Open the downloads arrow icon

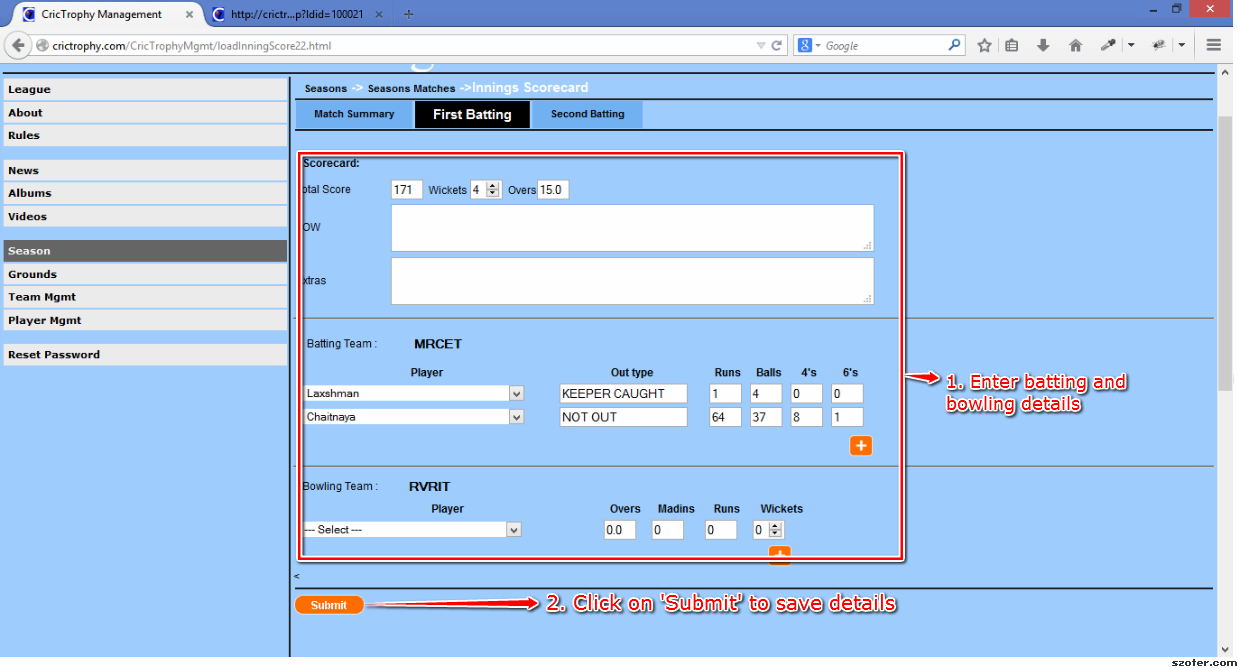[1043, 45]
